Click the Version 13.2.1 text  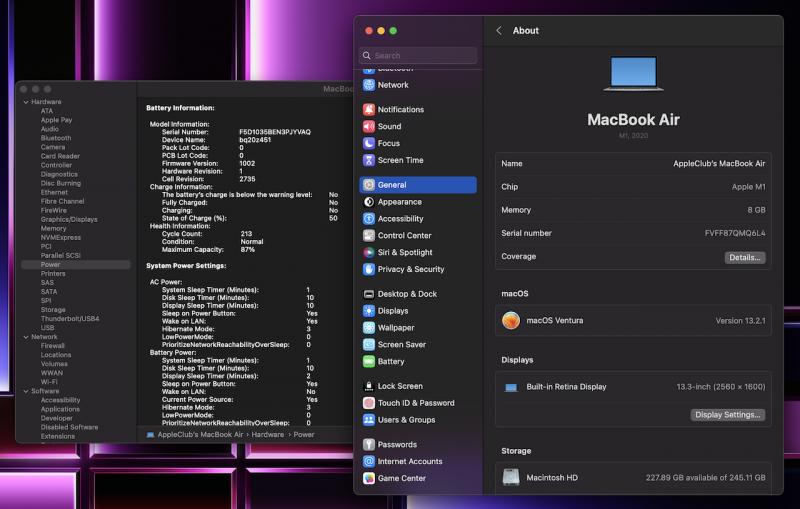click(x=740, y=321)
